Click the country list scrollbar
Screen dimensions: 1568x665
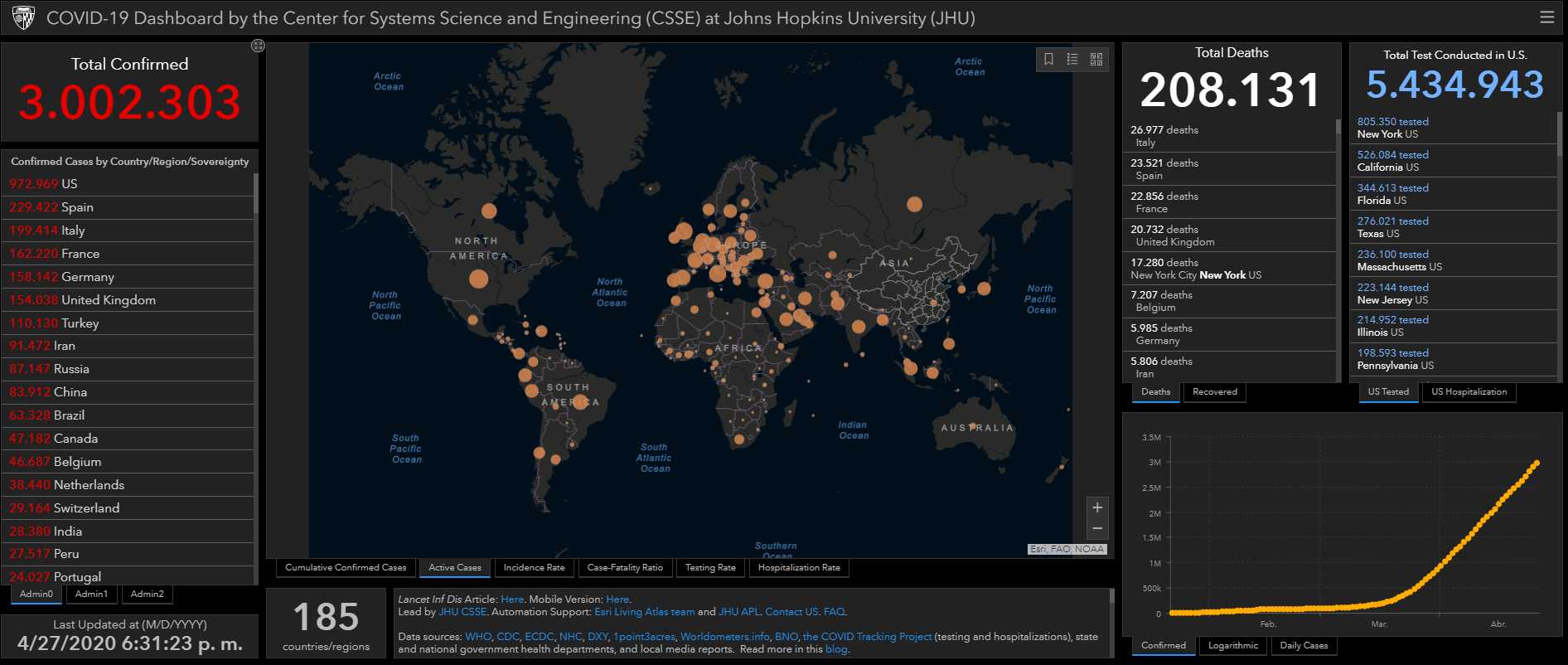pos(256,192)
